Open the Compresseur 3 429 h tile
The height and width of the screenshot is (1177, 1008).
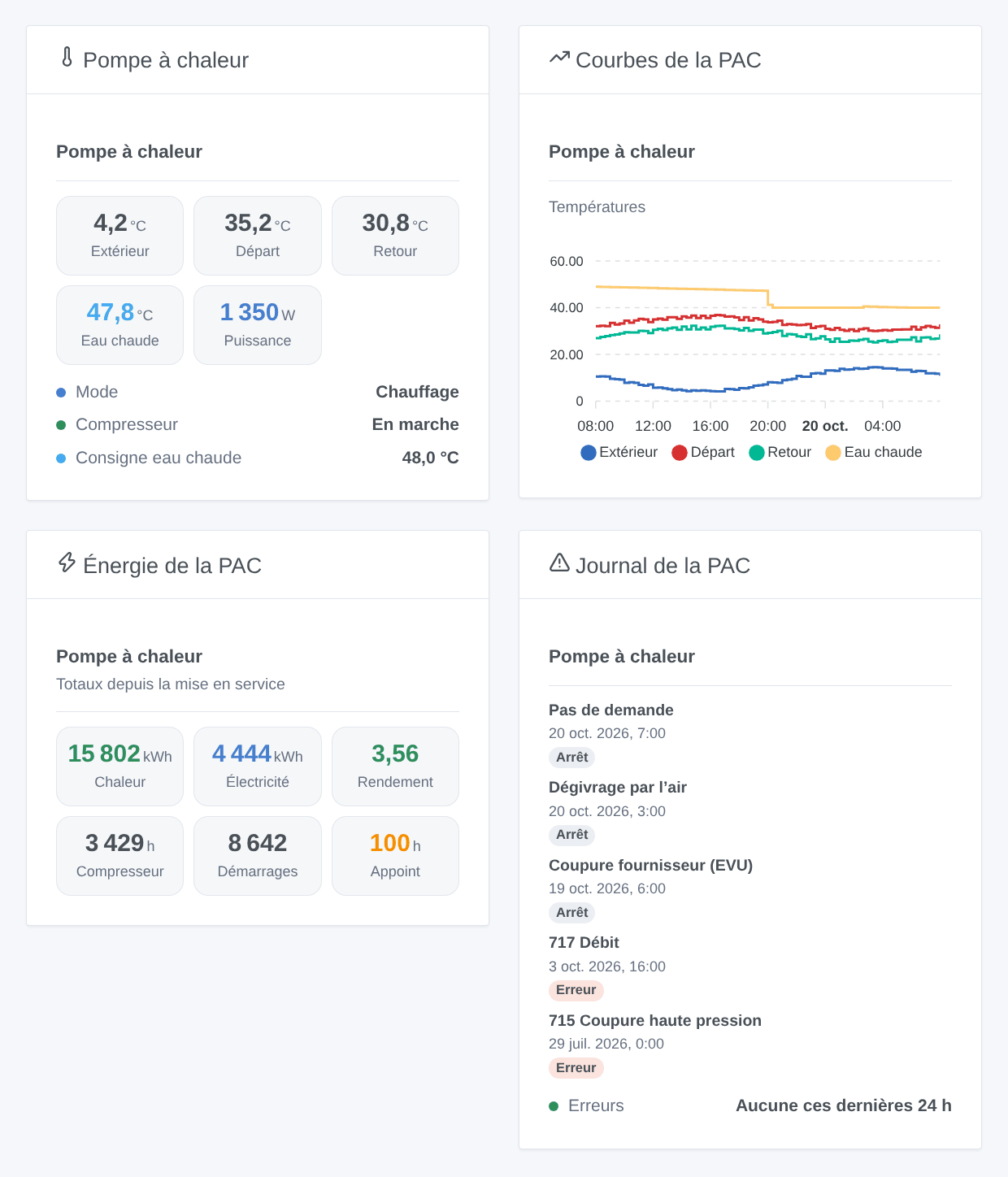coord(119,856)
